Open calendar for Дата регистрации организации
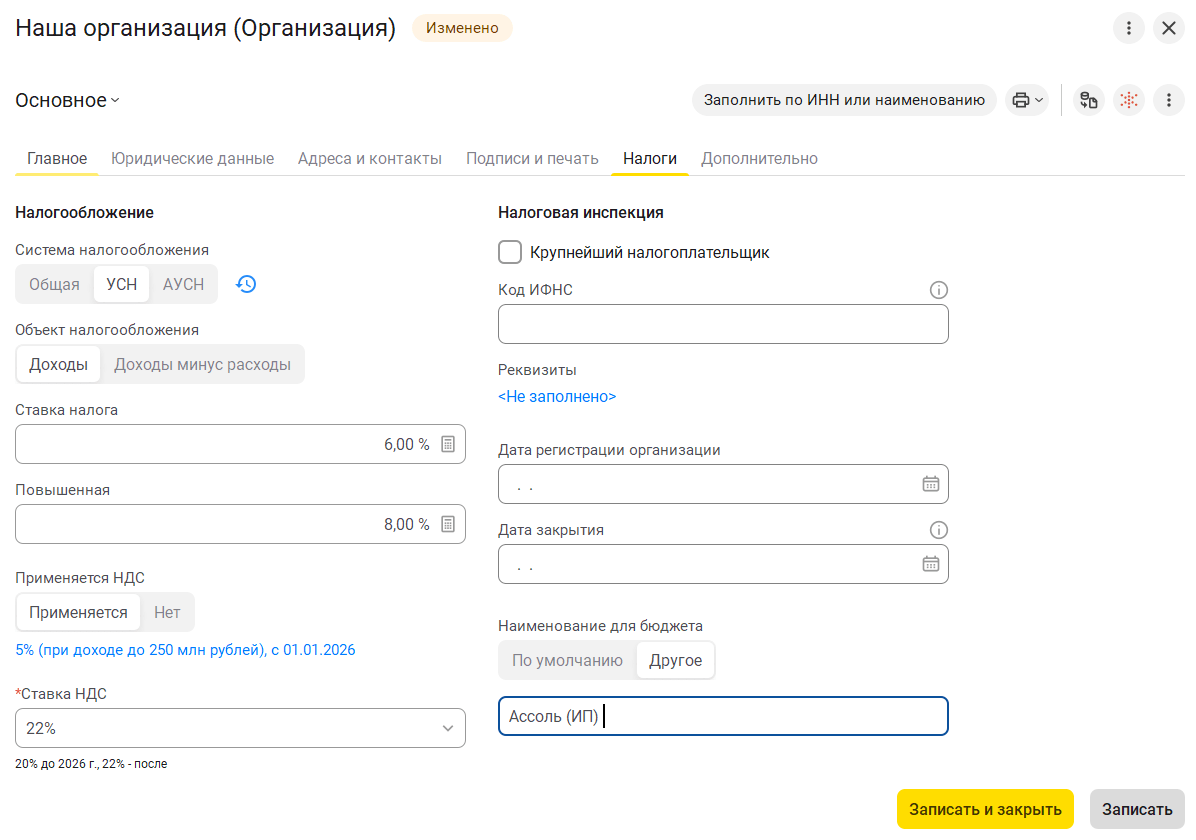This screenshot has width=1196, height=840. tap(930, 484)
